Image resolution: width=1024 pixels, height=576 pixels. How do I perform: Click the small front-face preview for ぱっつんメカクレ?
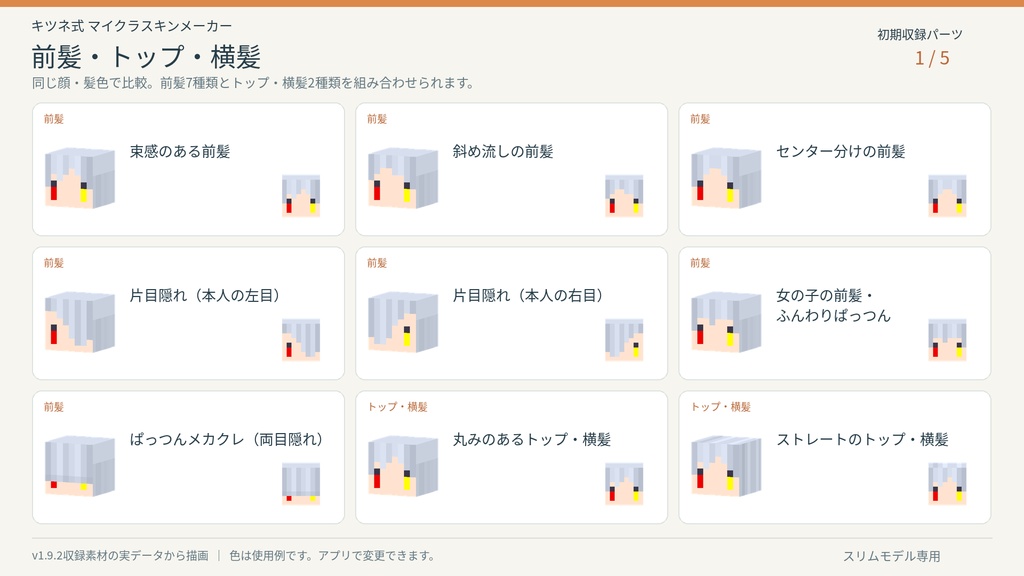point(301,483)
